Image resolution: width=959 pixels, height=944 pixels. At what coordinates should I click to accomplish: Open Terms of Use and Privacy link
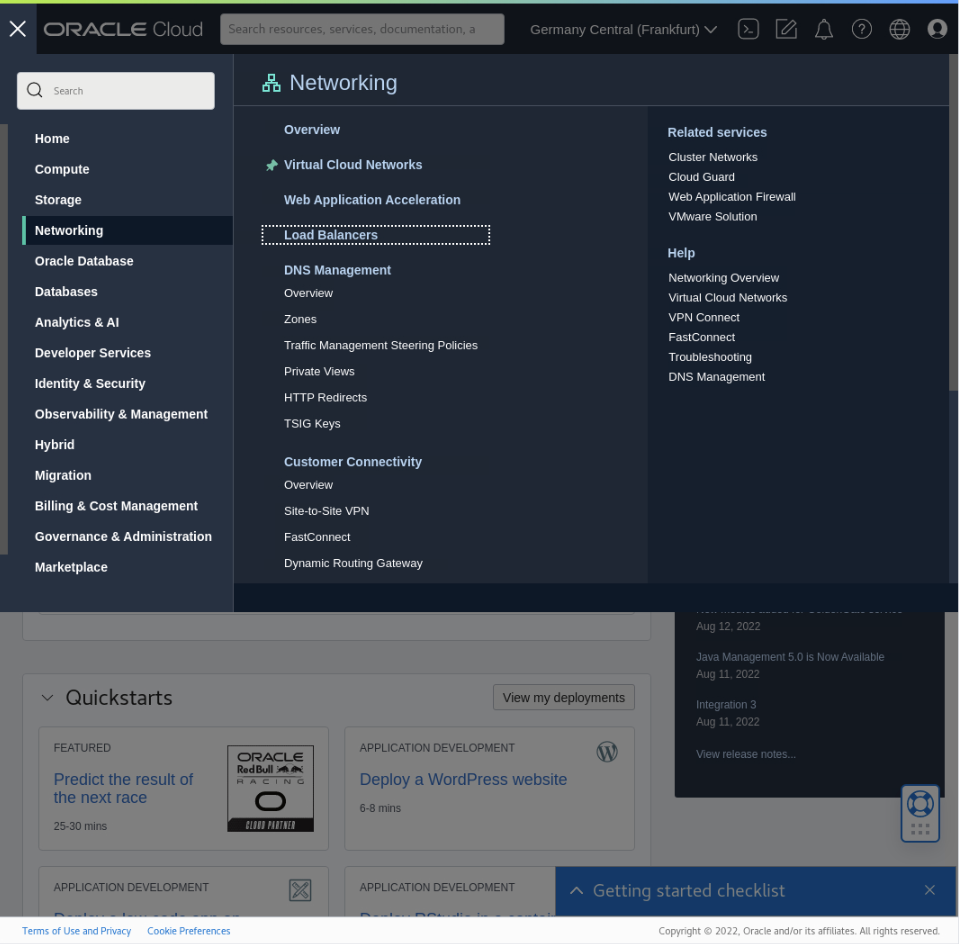[x=76, y=931]
